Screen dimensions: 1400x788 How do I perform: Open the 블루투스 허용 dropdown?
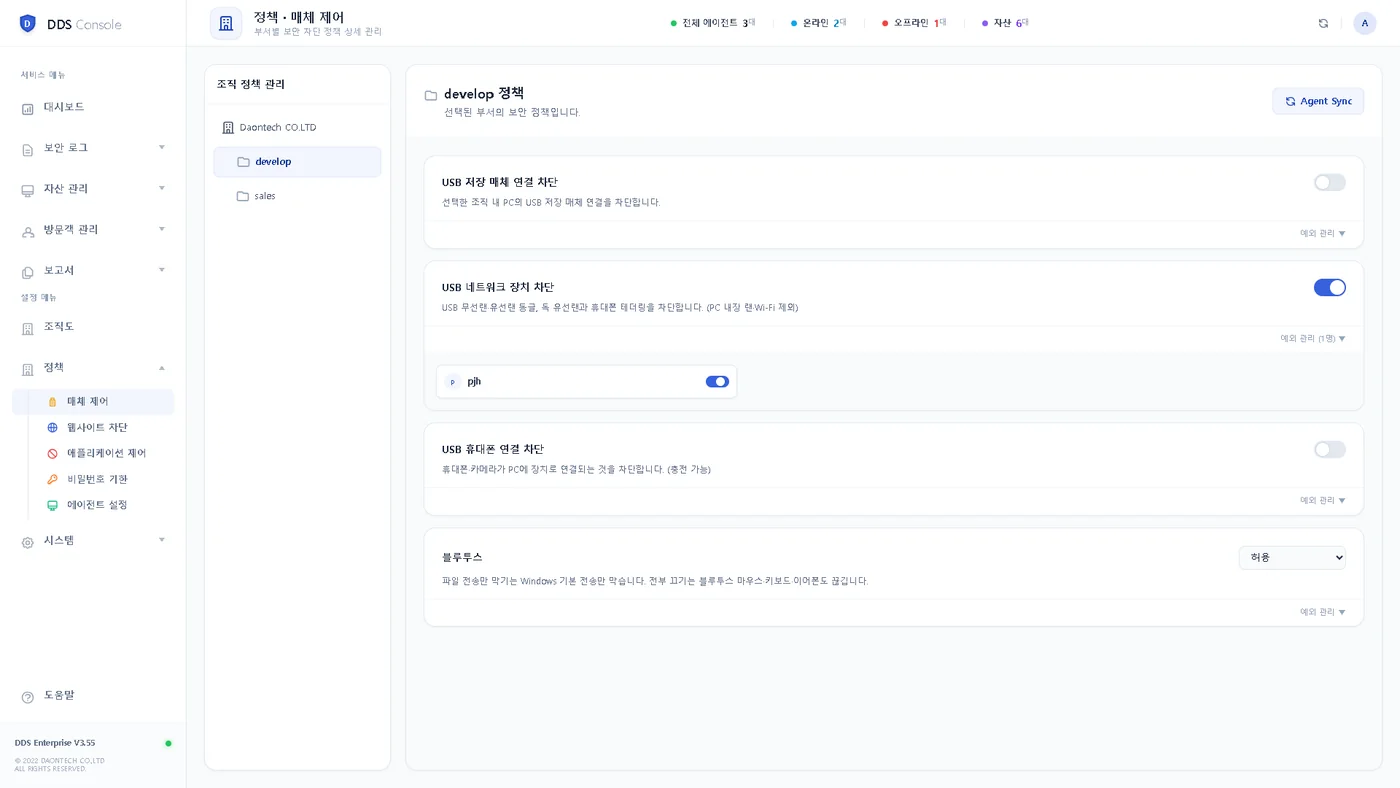(x=1292, y=557)
